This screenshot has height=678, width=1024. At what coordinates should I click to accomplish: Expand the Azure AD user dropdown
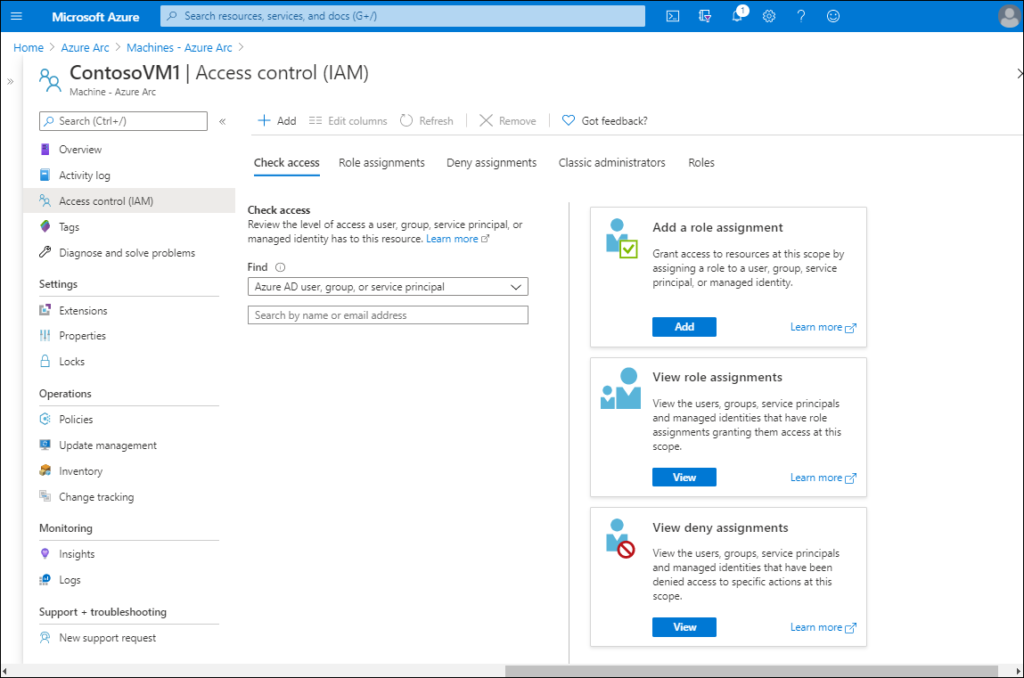388,287
